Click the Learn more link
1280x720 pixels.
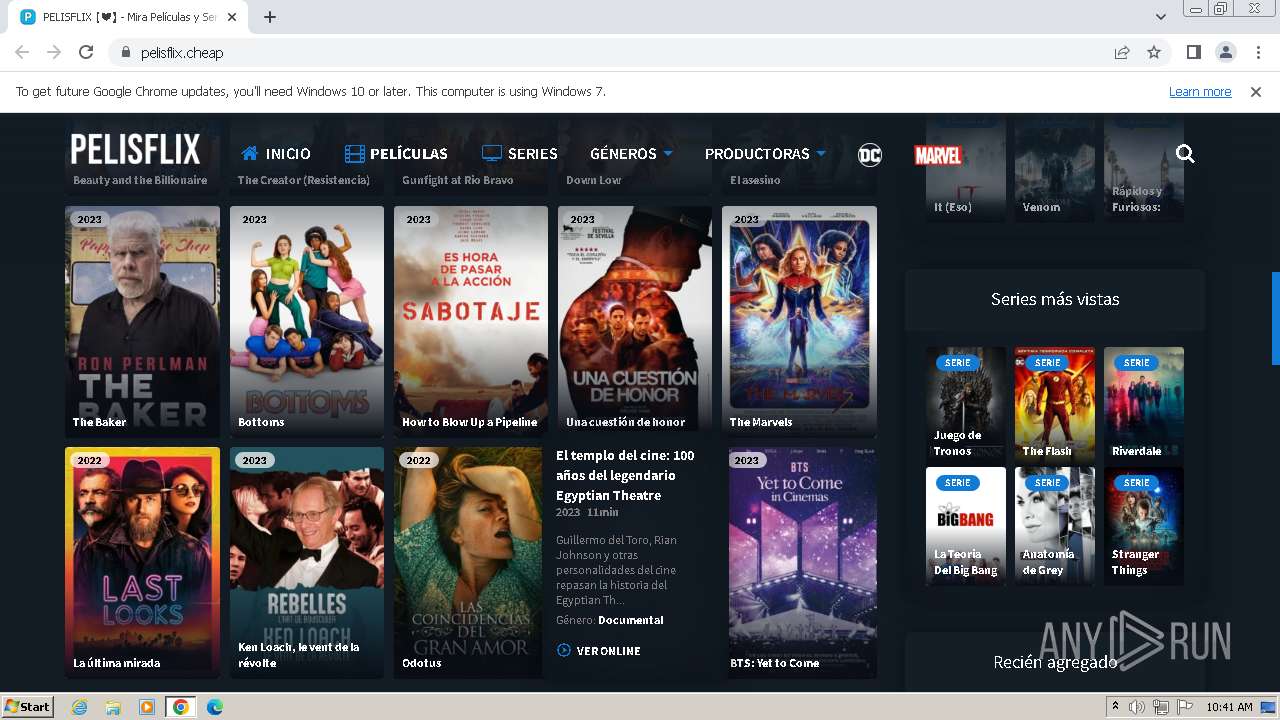tap(1200, 91)
